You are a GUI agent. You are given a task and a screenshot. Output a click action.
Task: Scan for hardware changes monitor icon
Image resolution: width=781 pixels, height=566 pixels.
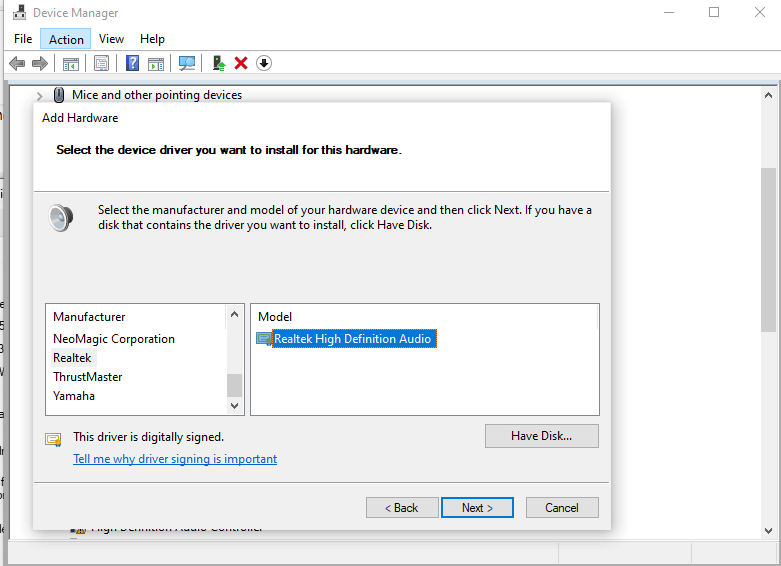(x=187, y=63)
